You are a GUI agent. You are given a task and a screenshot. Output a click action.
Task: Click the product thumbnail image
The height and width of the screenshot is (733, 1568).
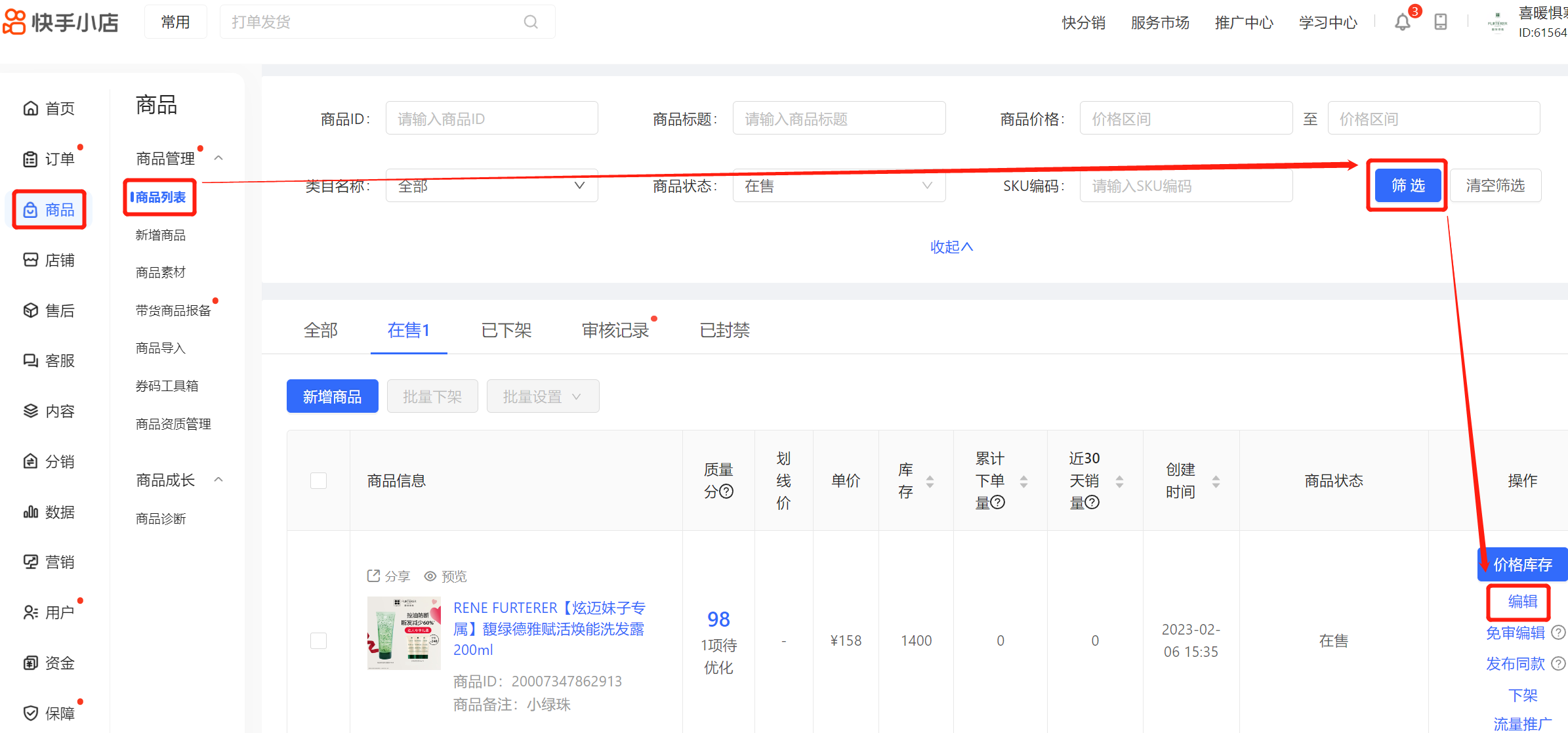tap(404, 633)
